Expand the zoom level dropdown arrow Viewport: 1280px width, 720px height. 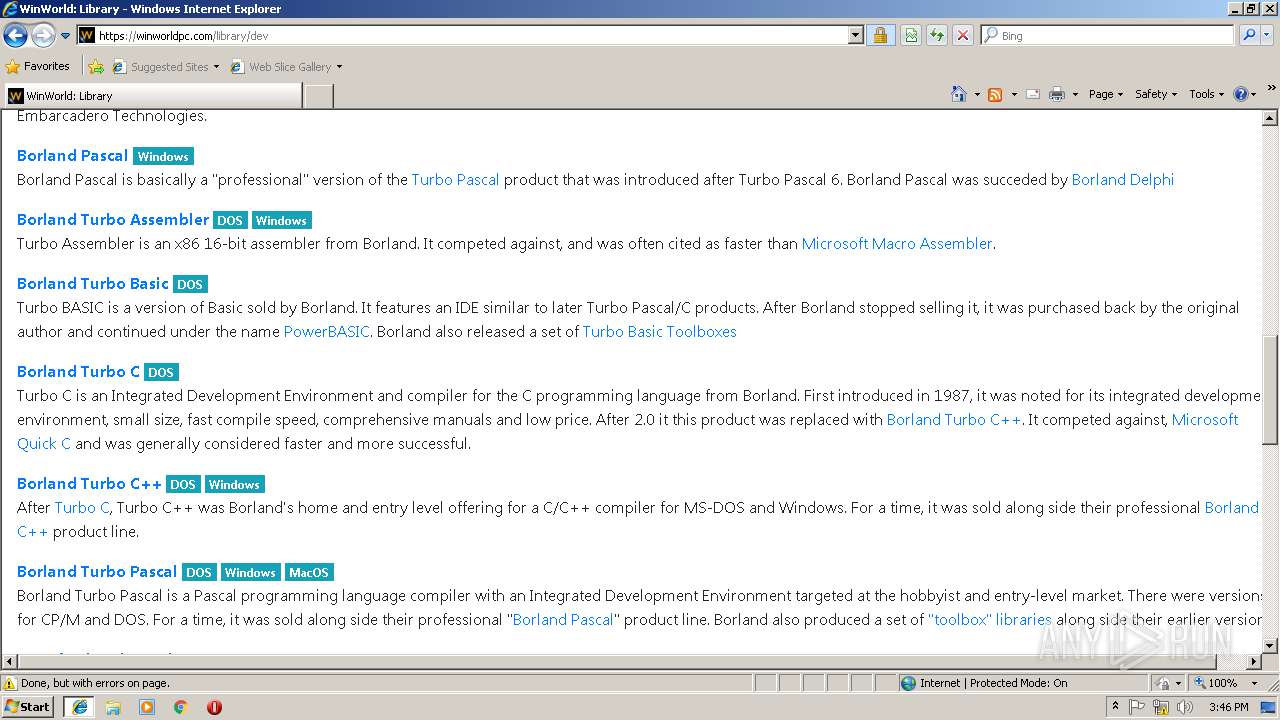[x=1254, y=683]
